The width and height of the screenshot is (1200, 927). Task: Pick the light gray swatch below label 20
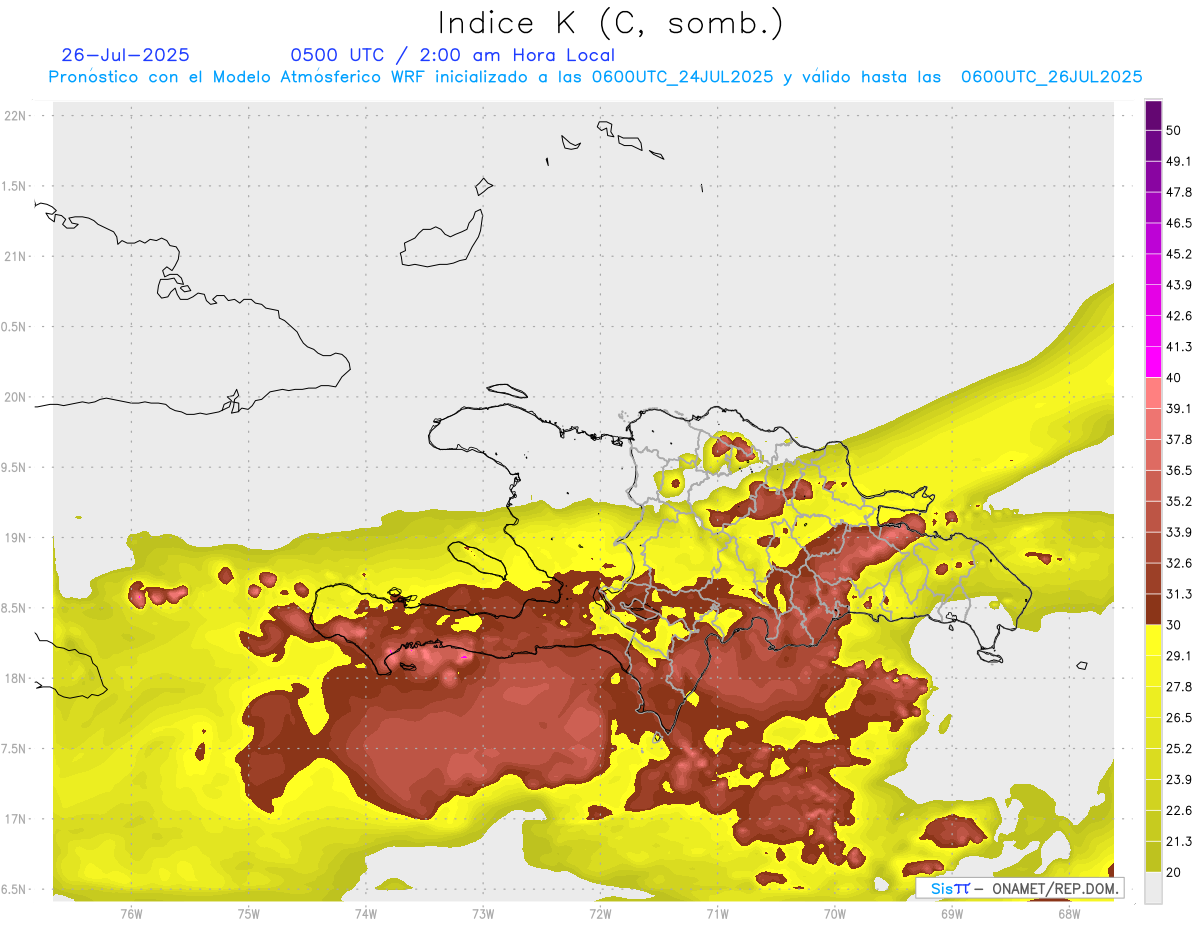click(x=1154, y=887)
